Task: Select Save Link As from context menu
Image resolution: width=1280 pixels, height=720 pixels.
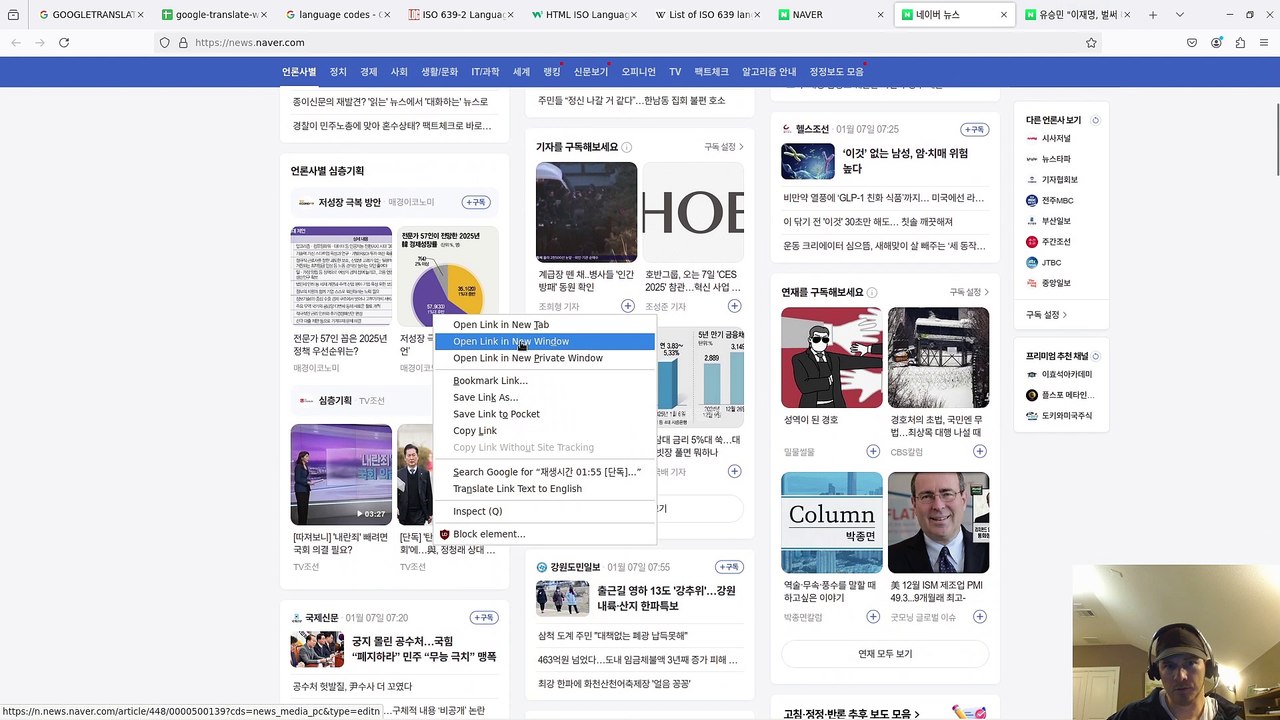Action: (x=545, y=397)
